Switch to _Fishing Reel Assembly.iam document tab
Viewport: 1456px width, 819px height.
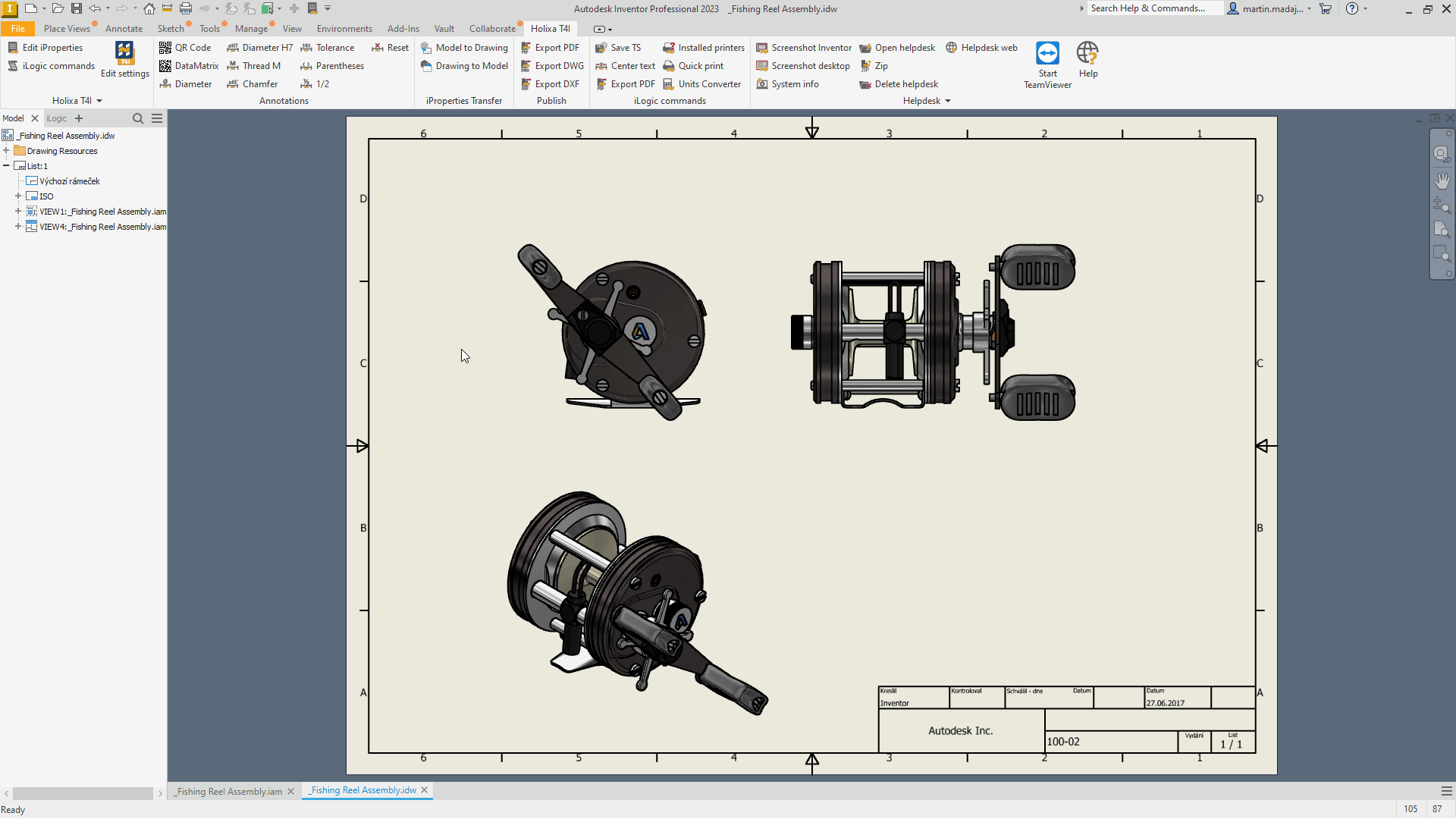(228, 791)
